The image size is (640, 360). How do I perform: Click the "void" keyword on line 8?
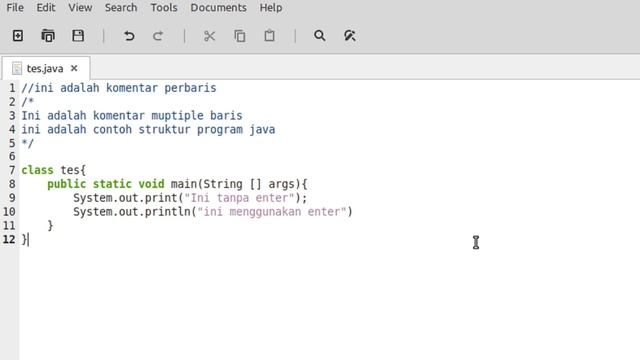pos(151,184)
